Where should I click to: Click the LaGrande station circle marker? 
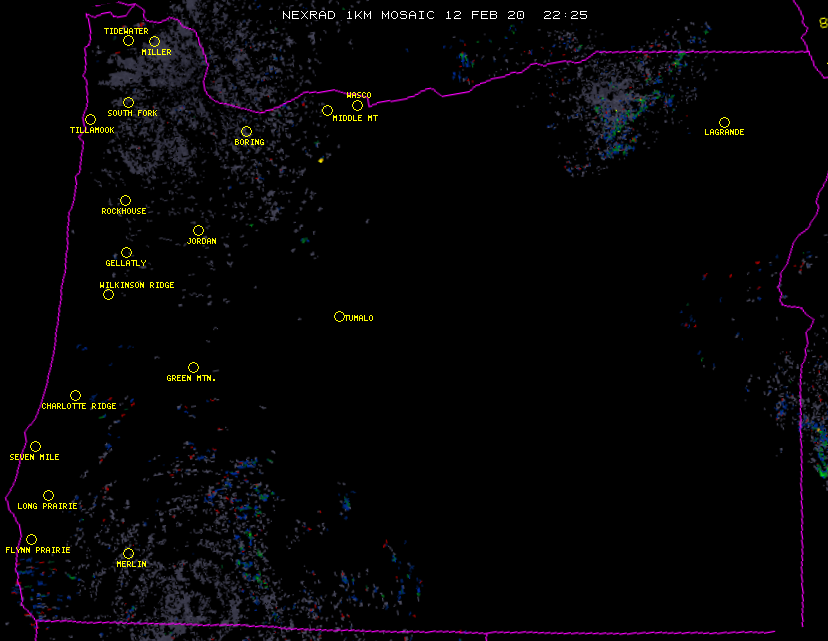point(724,122)
